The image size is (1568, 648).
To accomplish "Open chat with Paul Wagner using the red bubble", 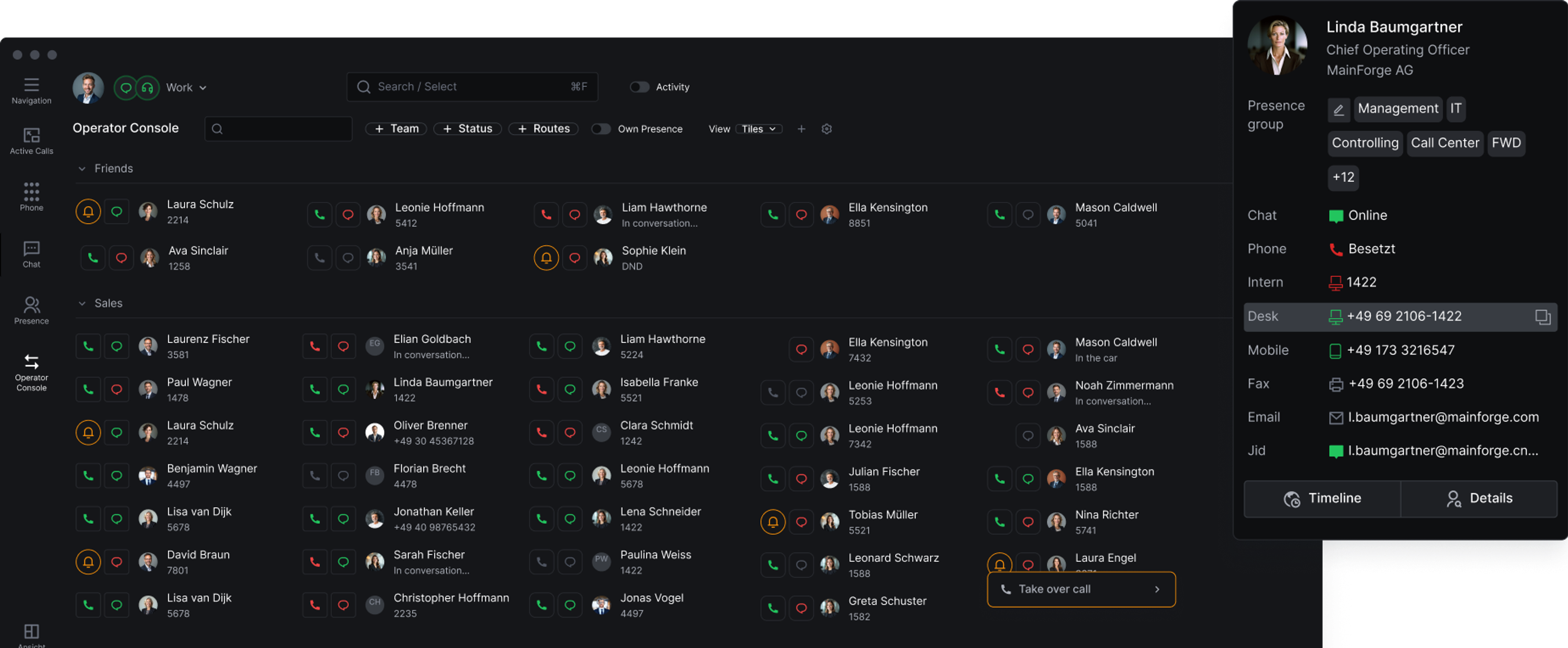I will tap(116, 389).
